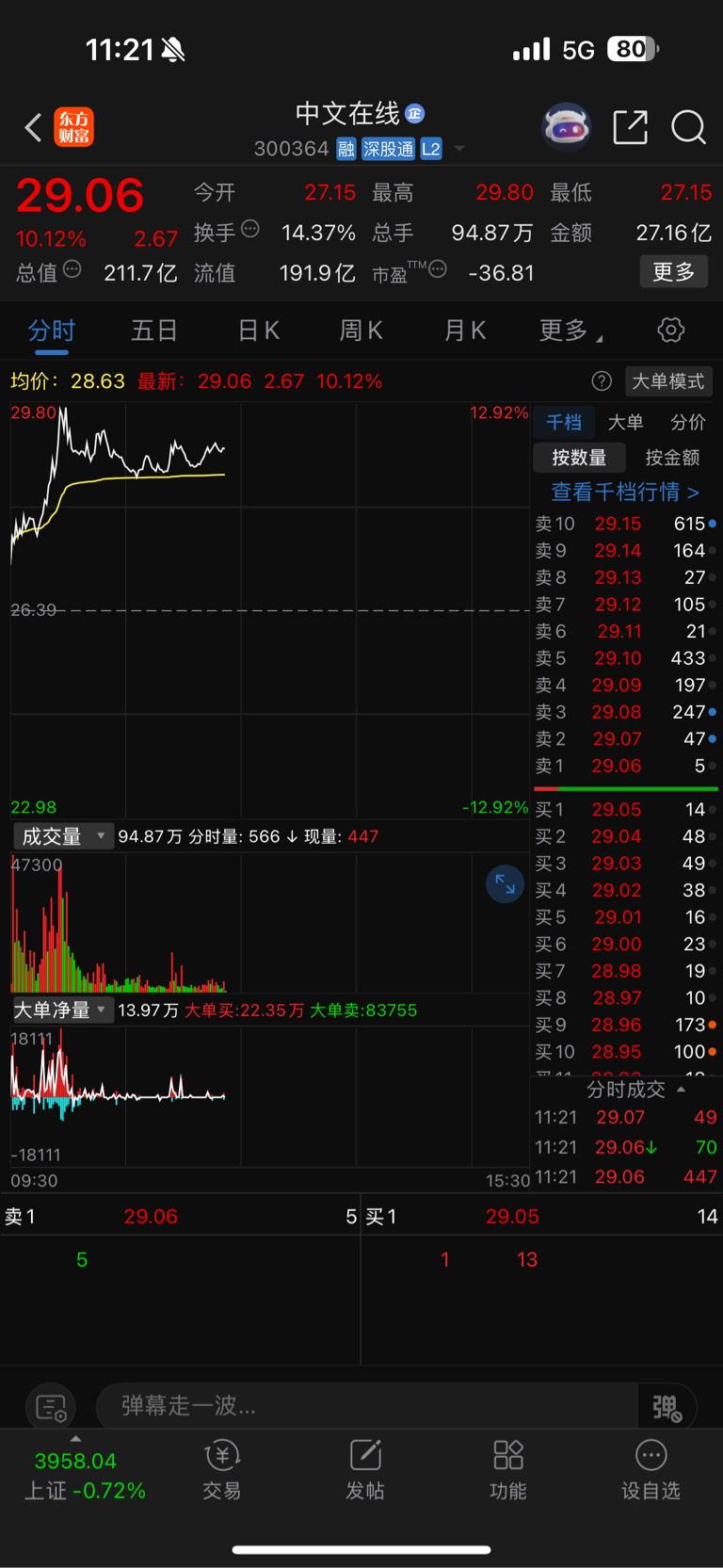723x1568 pixels.
Task: Open the search magnifier icon
Action: click(688, 127)
